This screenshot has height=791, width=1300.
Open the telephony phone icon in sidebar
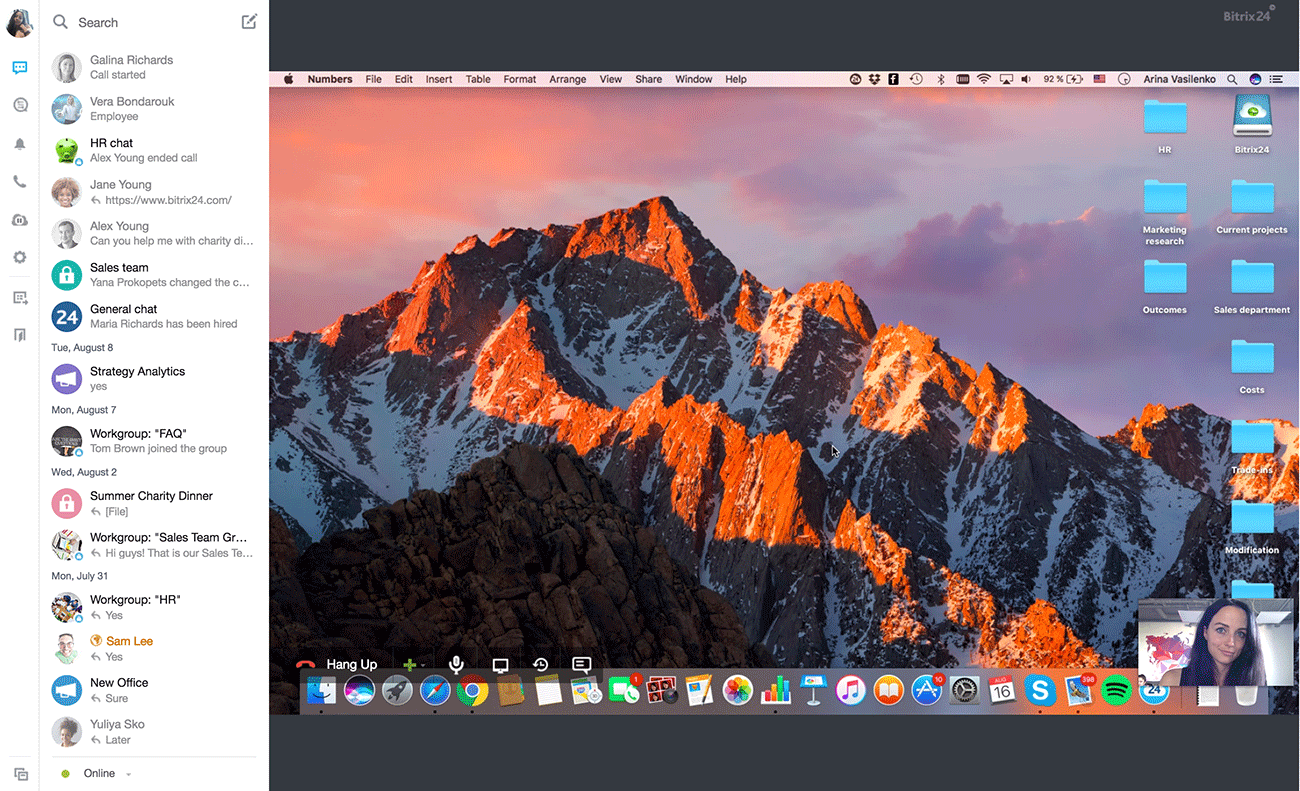click(x=19, y=182)
